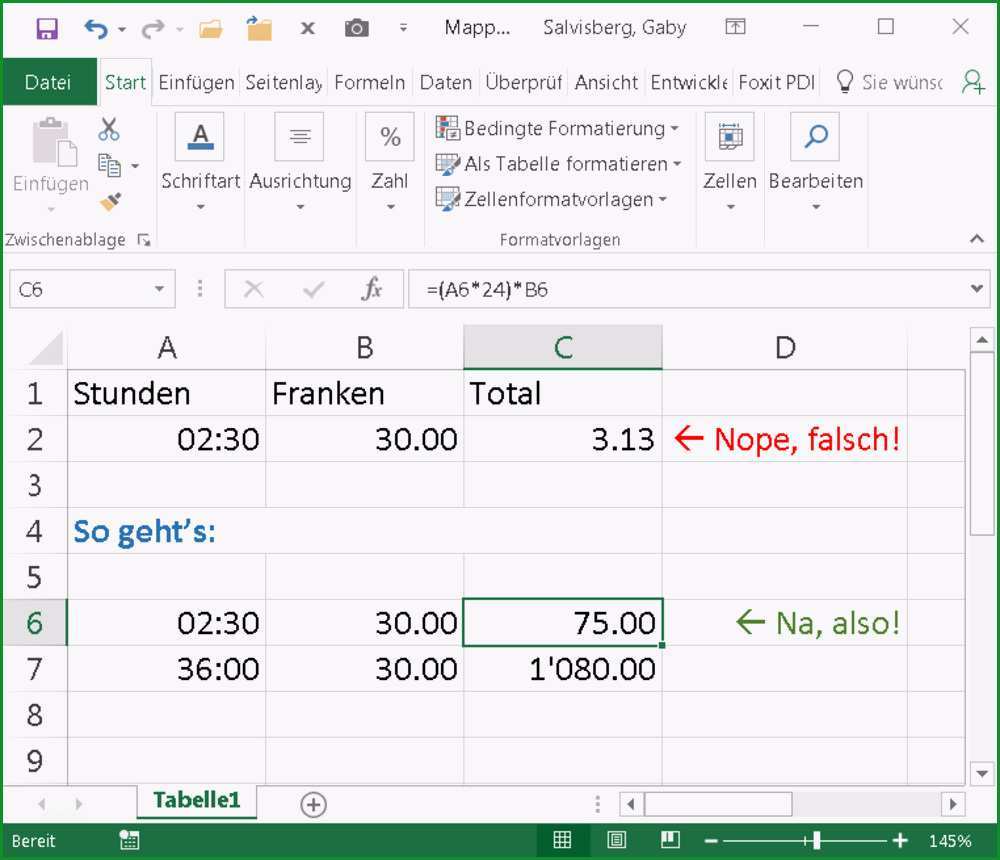
Task: Switch to Page Break Preview
Action: click(670, 840)
